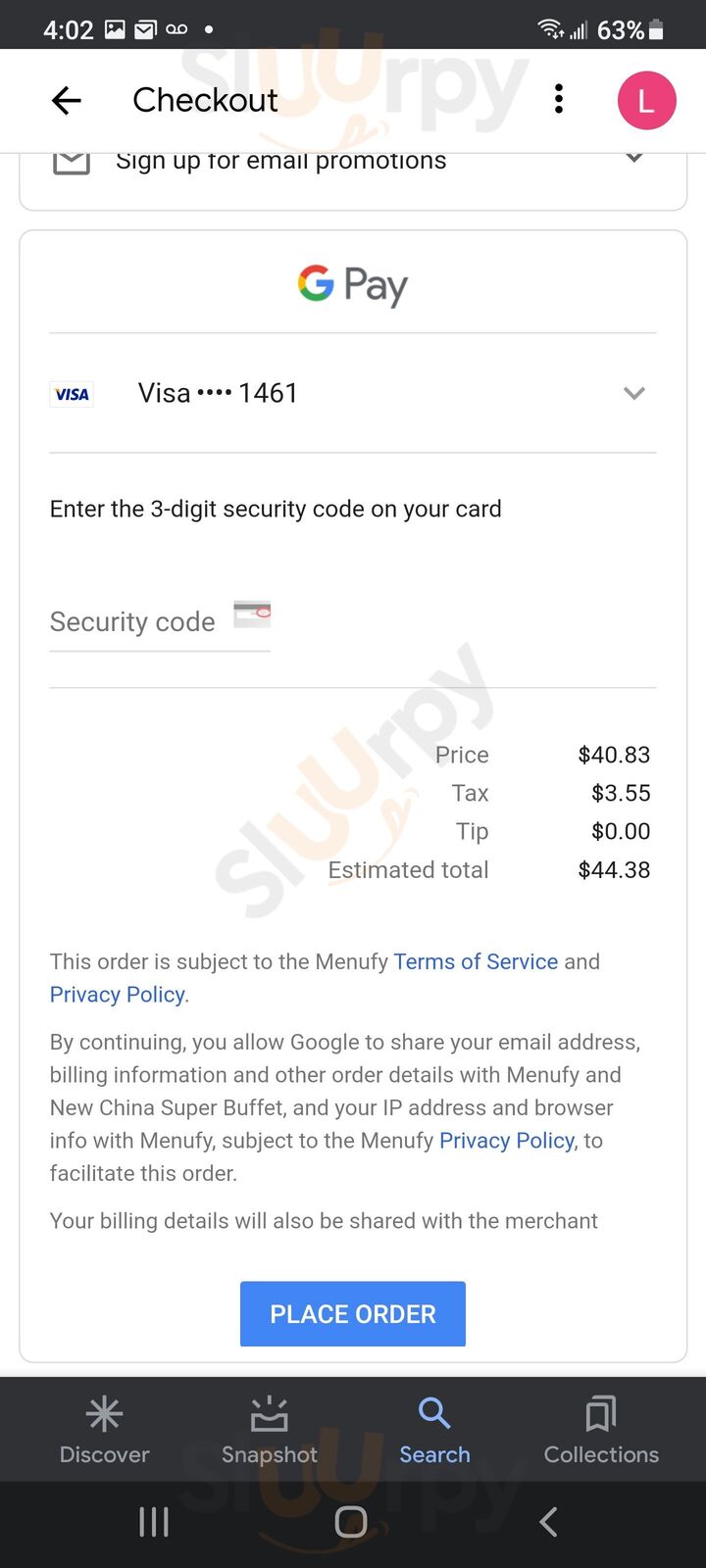Open the first Privacy Policy link

pos(118,995)
